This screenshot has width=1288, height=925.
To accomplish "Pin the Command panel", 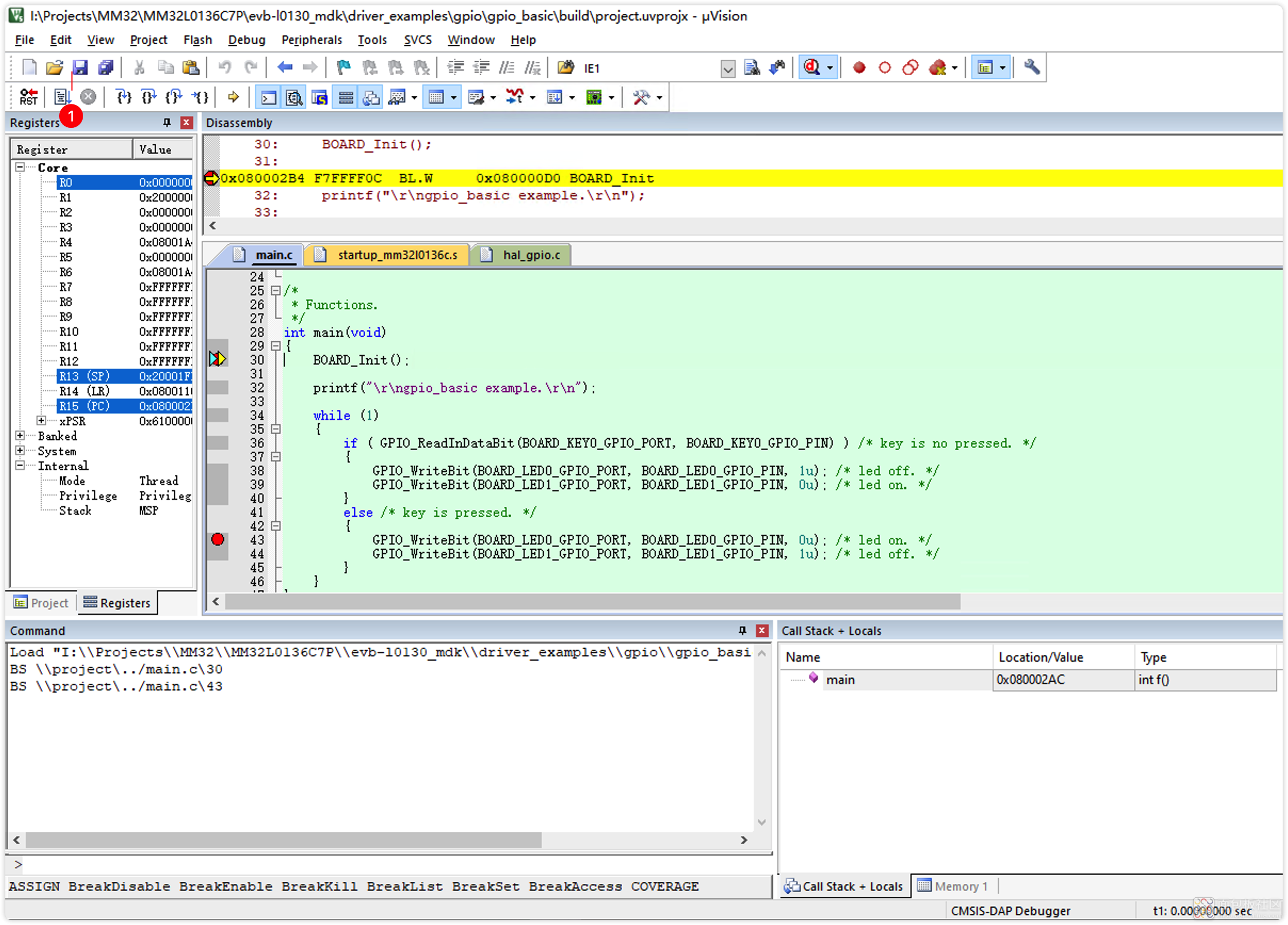I will [742, 630].
